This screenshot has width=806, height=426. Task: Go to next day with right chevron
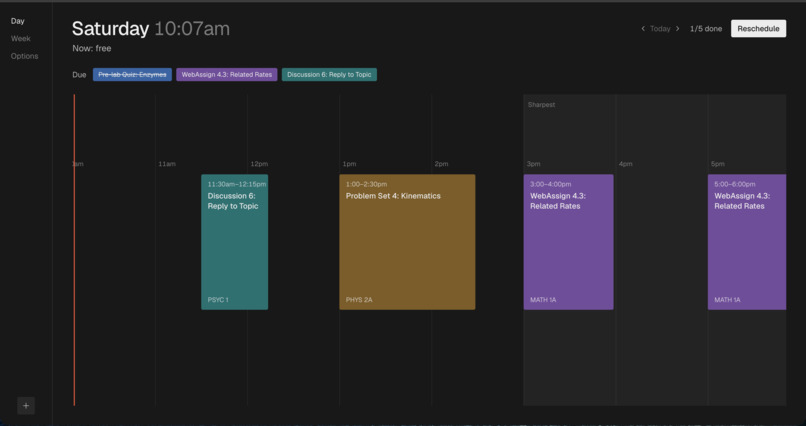[x=677, y=29]
